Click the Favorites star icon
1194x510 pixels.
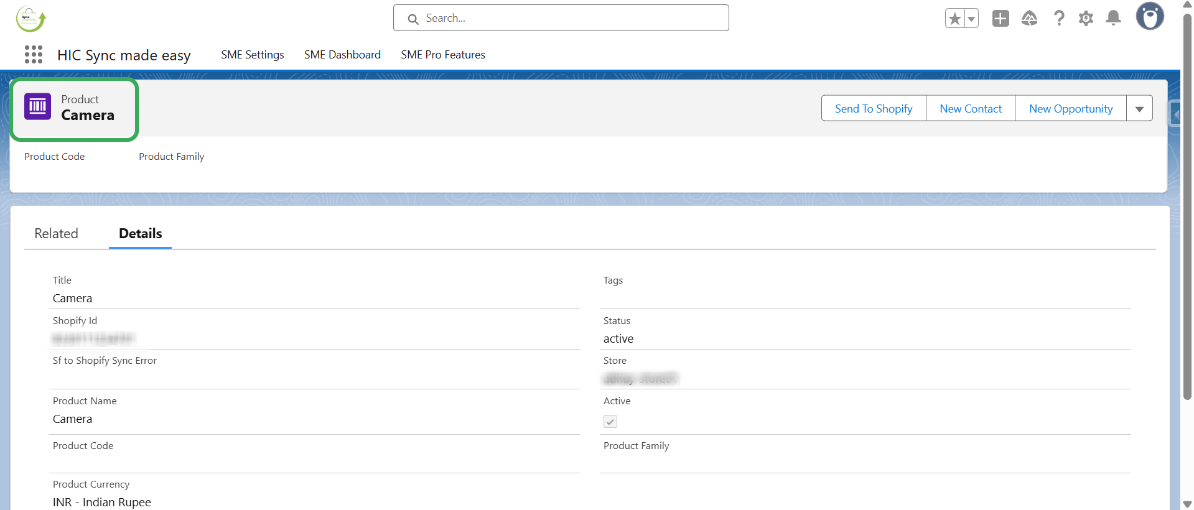[x=954, y=18]
